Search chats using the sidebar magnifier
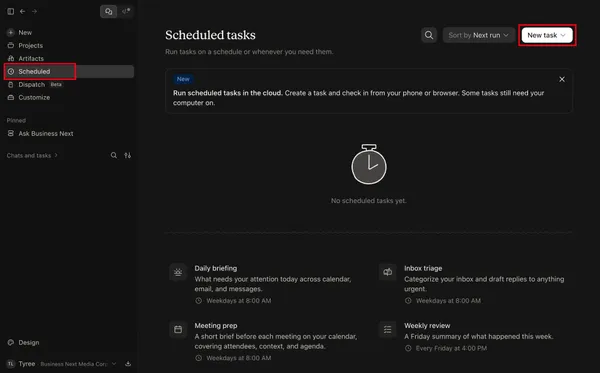This screenshot has height=373, width=600. point(114,155)
